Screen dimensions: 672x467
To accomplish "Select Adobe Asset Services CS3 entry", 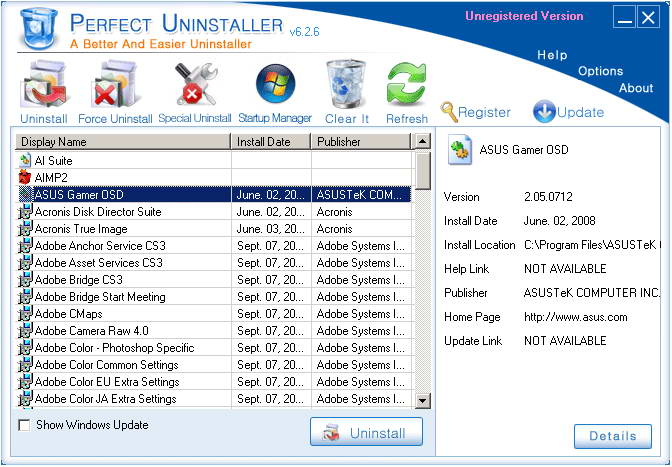I will coord(214,263).
